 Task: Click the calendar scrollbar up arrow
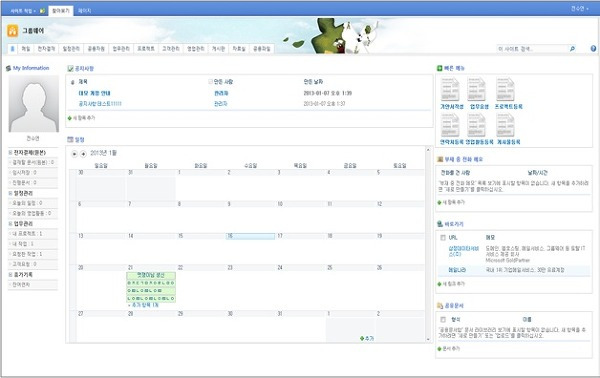point(428,150)
